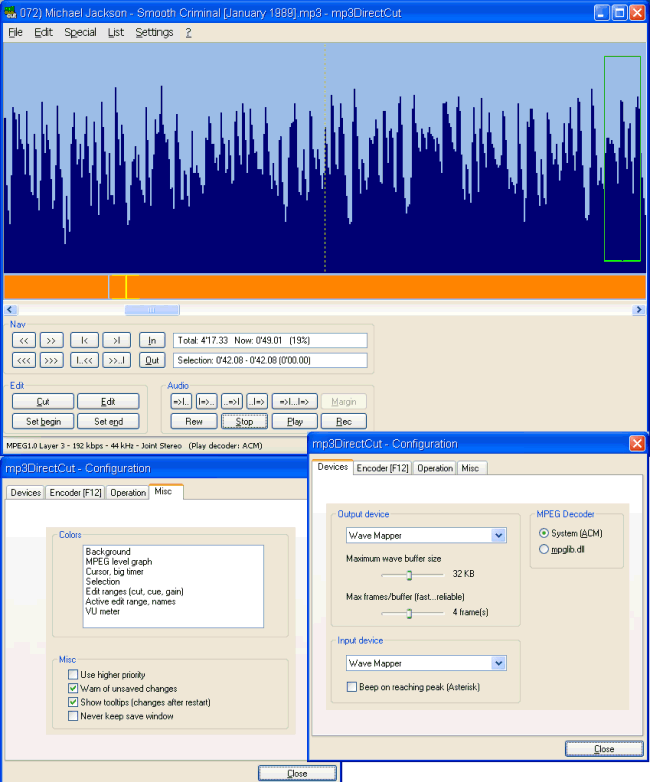The height and width of the screenshot is (782, 650).
Task: Click the yellow cursor marker in orange bar
Action: pos(126,287)
